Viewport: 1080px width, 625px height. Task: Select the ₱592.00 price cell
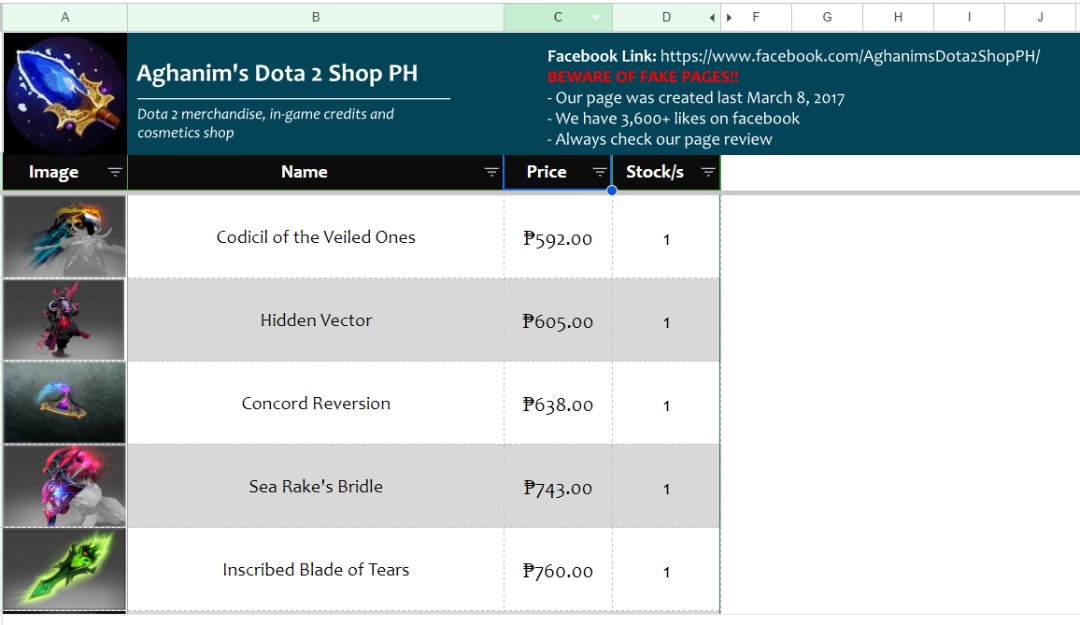[558, 238]
